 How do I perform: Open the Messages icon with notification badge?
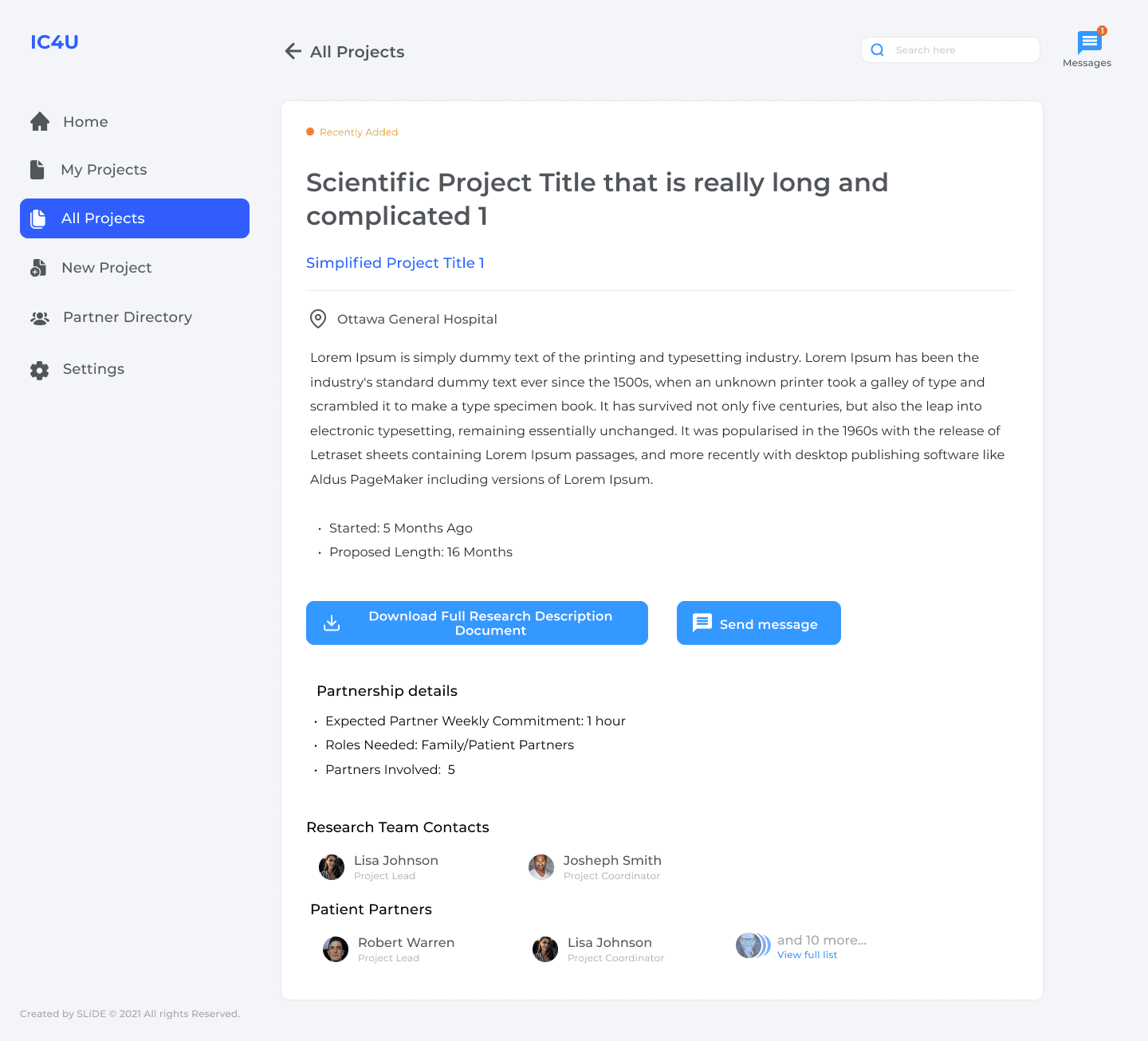point(1090,41)
